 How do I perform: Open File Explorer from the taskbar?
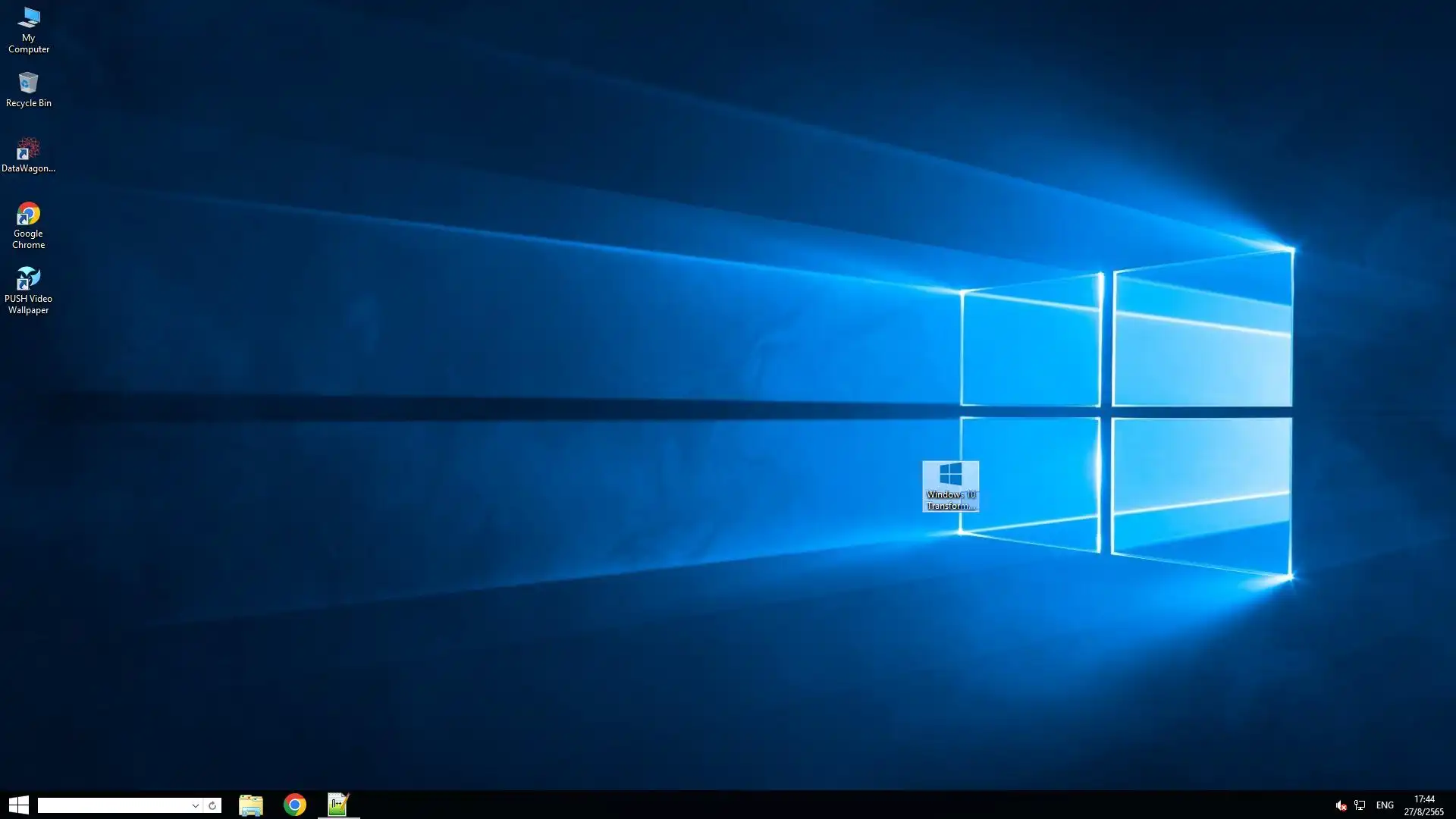pyautogui.click(x=251, y=805)
